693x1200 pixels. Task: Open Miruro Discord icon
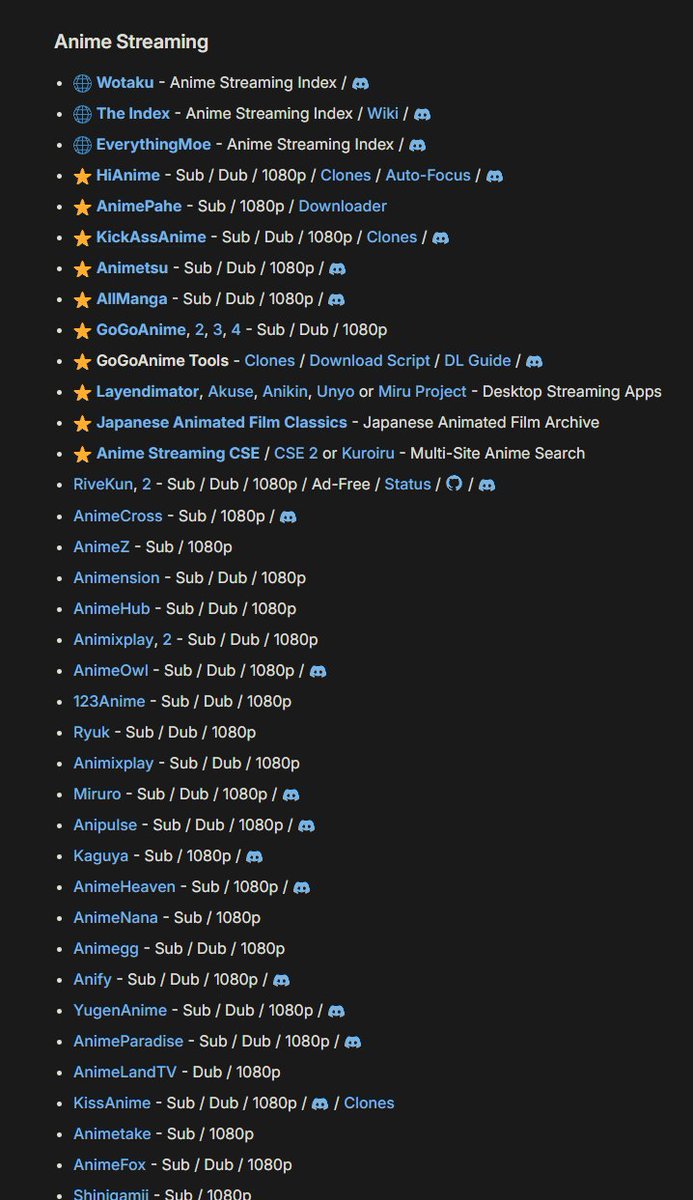291,795
